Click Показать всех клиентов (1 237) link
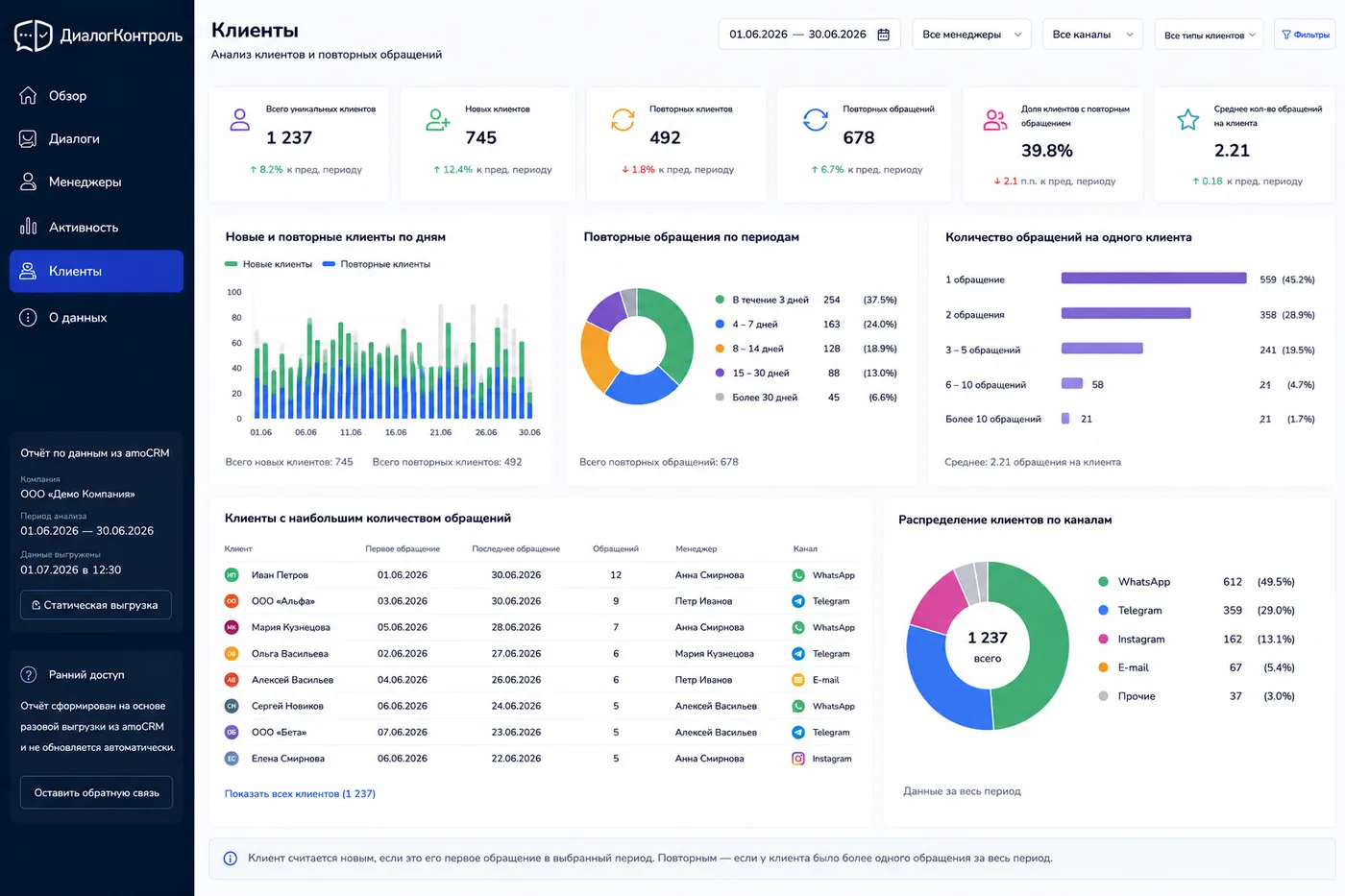Image resolution: width=1345 pixels, height=896 pixels. click(300, 794)
